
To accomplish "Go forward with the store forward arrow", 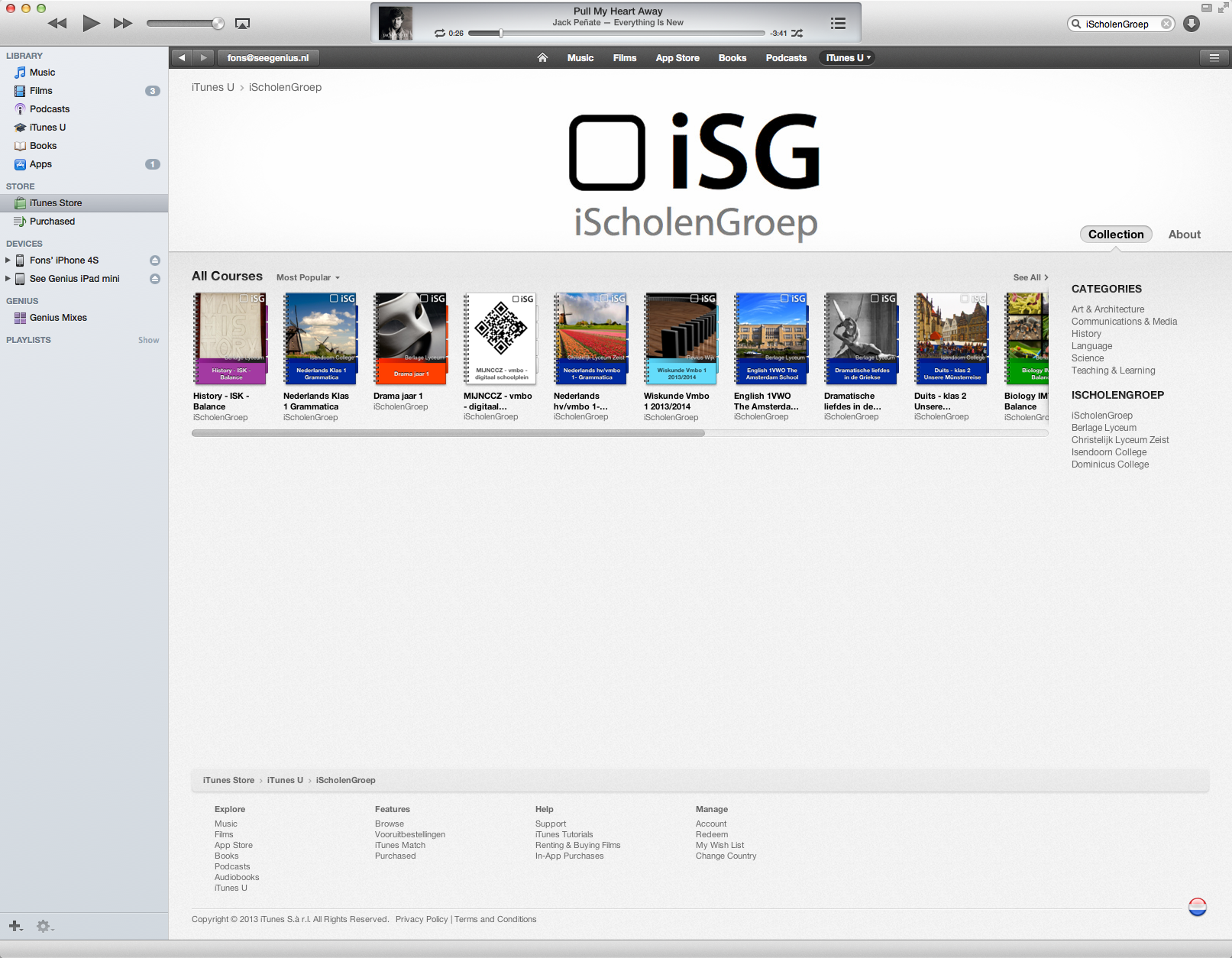I will point(203,57).
